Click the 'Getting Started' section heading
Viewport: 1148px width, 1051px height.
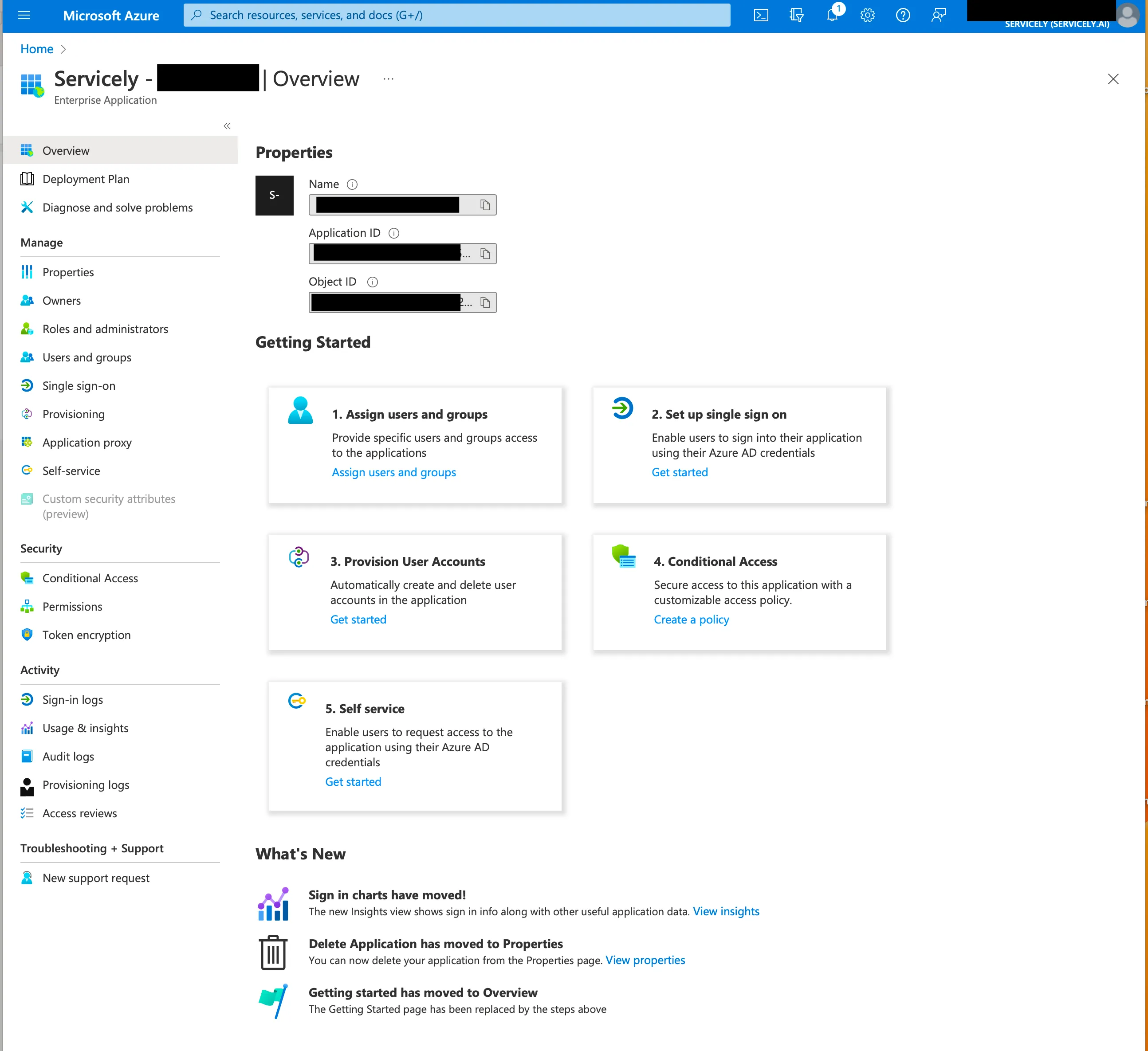pyautogui.click(x=313, y=342)
